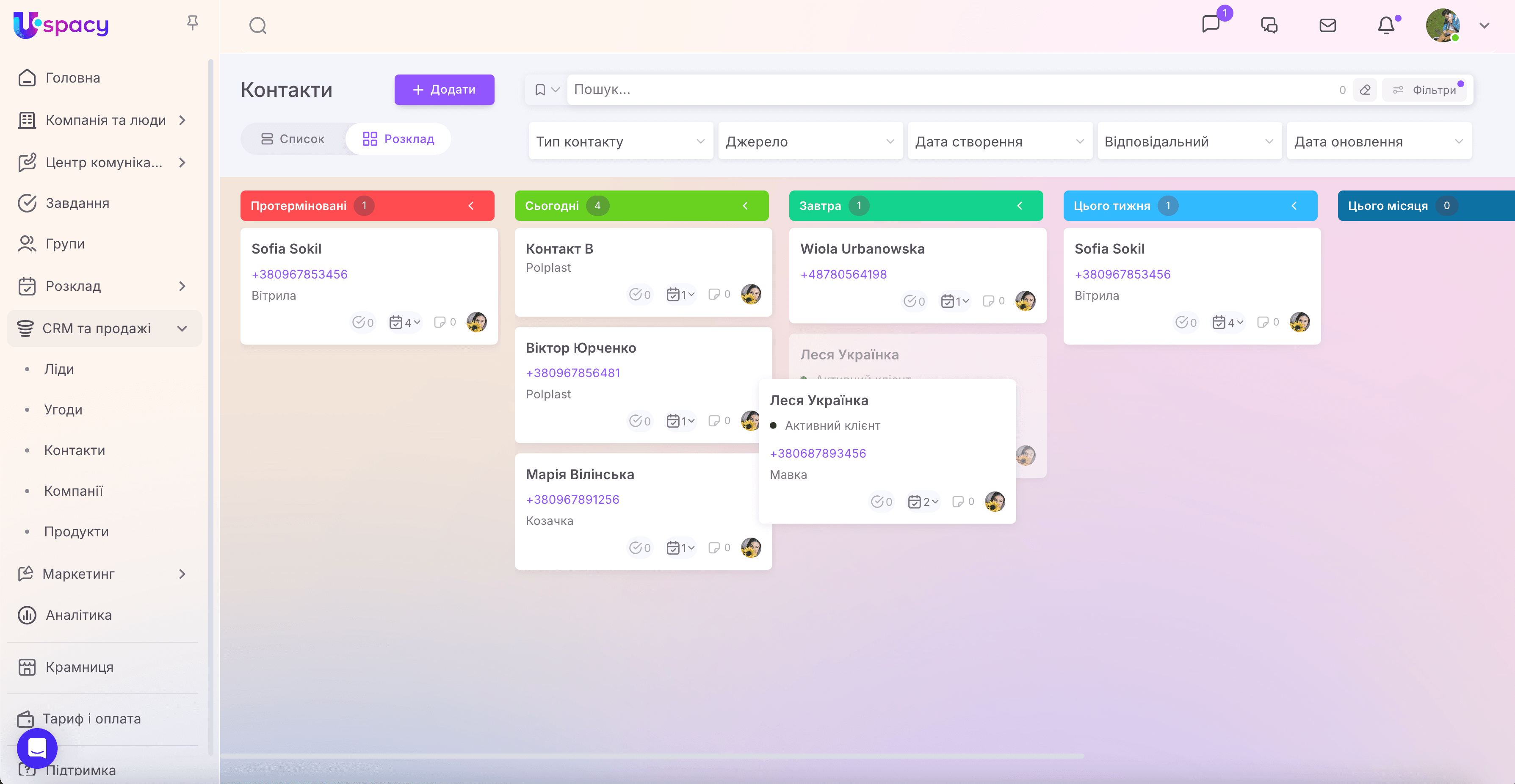The height and width of the screenshot is (784, 1515).
Task: Open calendar activities on Wiola Urbanowska card
Action: (x=955, y=301)
